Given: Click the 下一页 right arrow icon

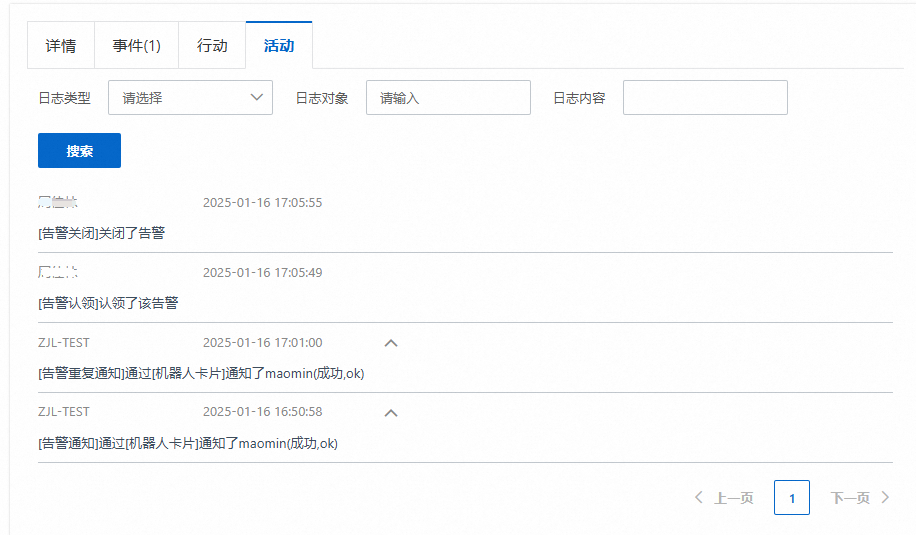Looking at the screenshot, I should pos(886,498).
